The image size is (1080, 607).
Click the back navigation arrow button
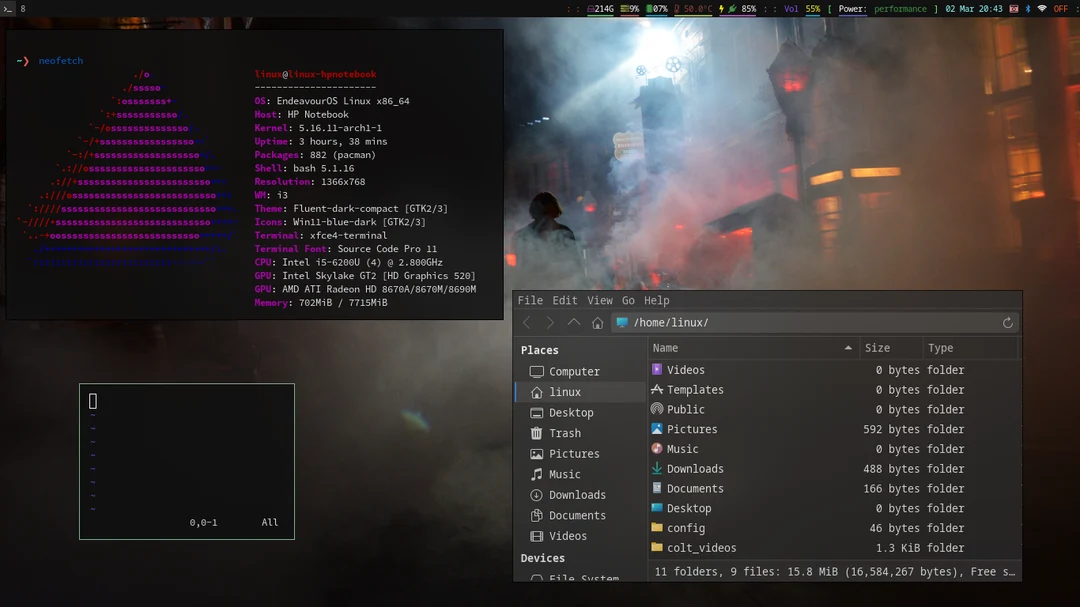click(527, 322)
